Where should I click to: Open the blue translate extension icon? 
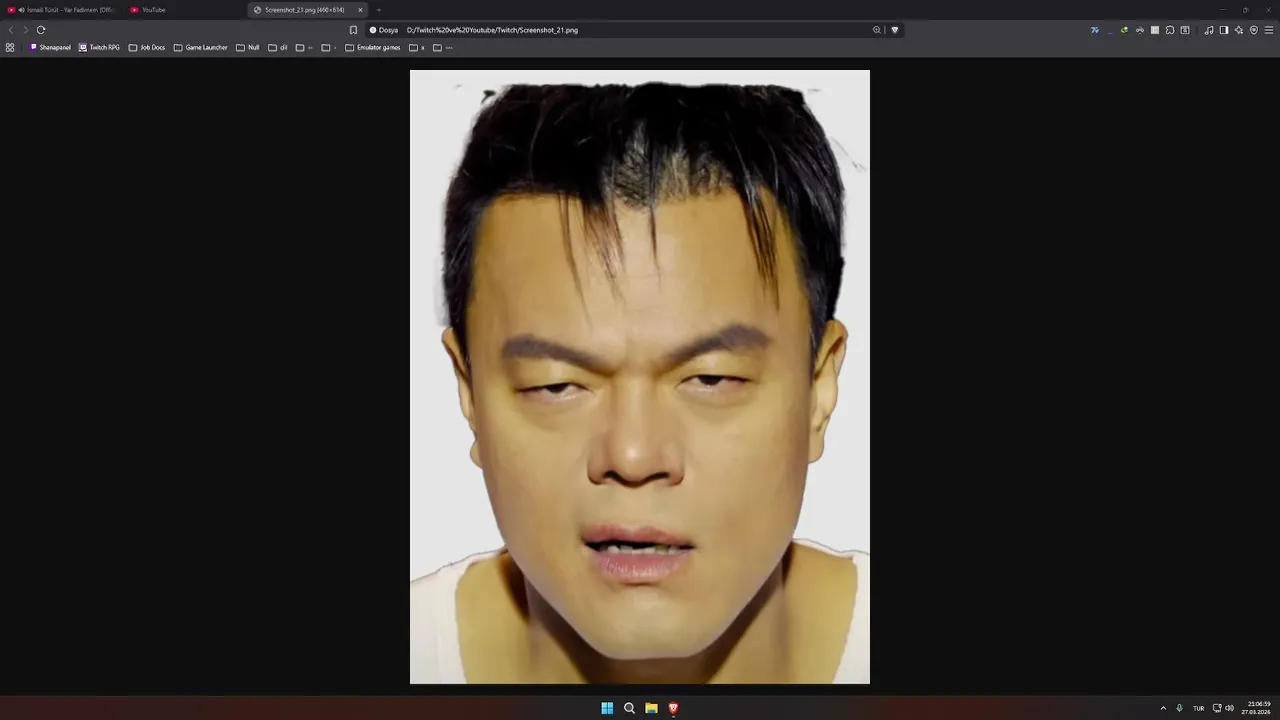(1095, 30)
